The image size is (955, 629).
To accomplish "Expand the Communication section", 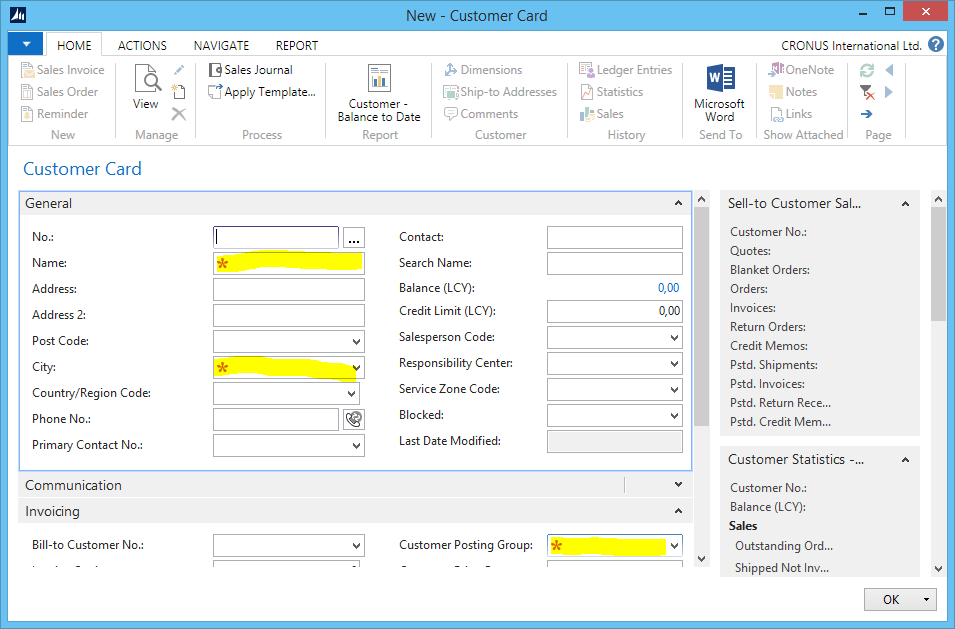I will 678,485.
